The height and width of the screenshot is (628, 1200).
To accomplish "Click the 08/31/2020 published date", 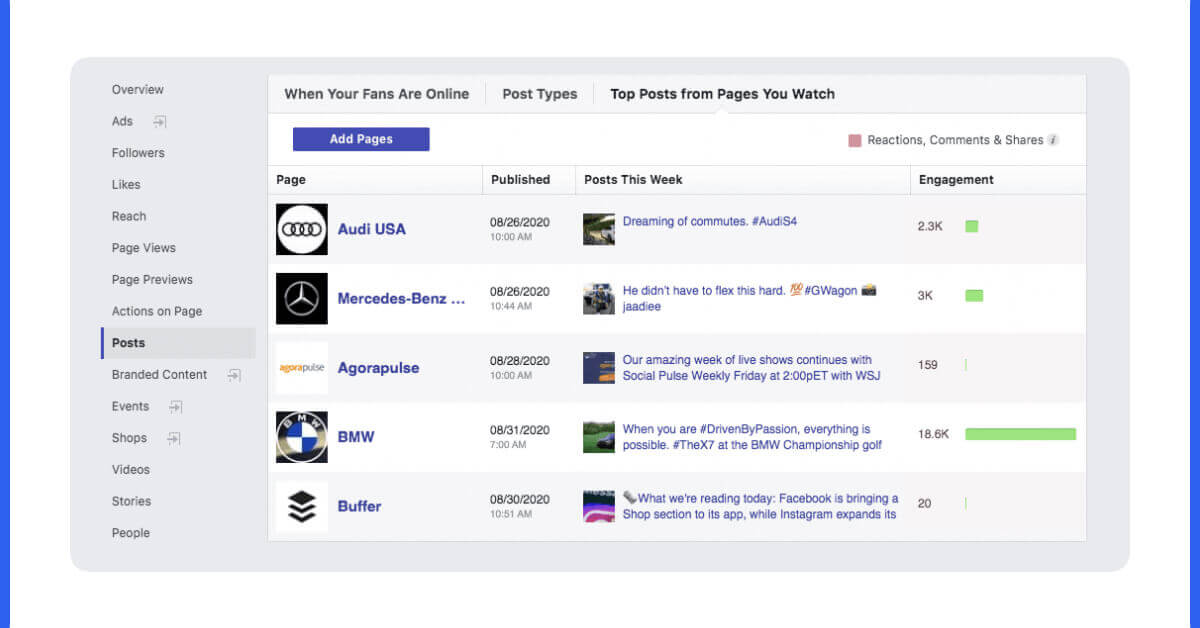I will coord(520,430).
